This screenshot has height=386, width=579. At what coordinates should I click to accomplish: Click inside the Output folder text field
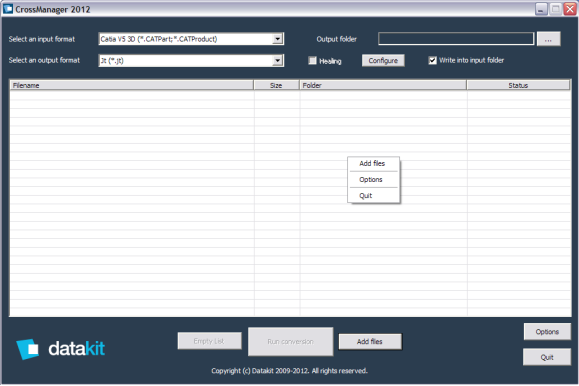456,39
